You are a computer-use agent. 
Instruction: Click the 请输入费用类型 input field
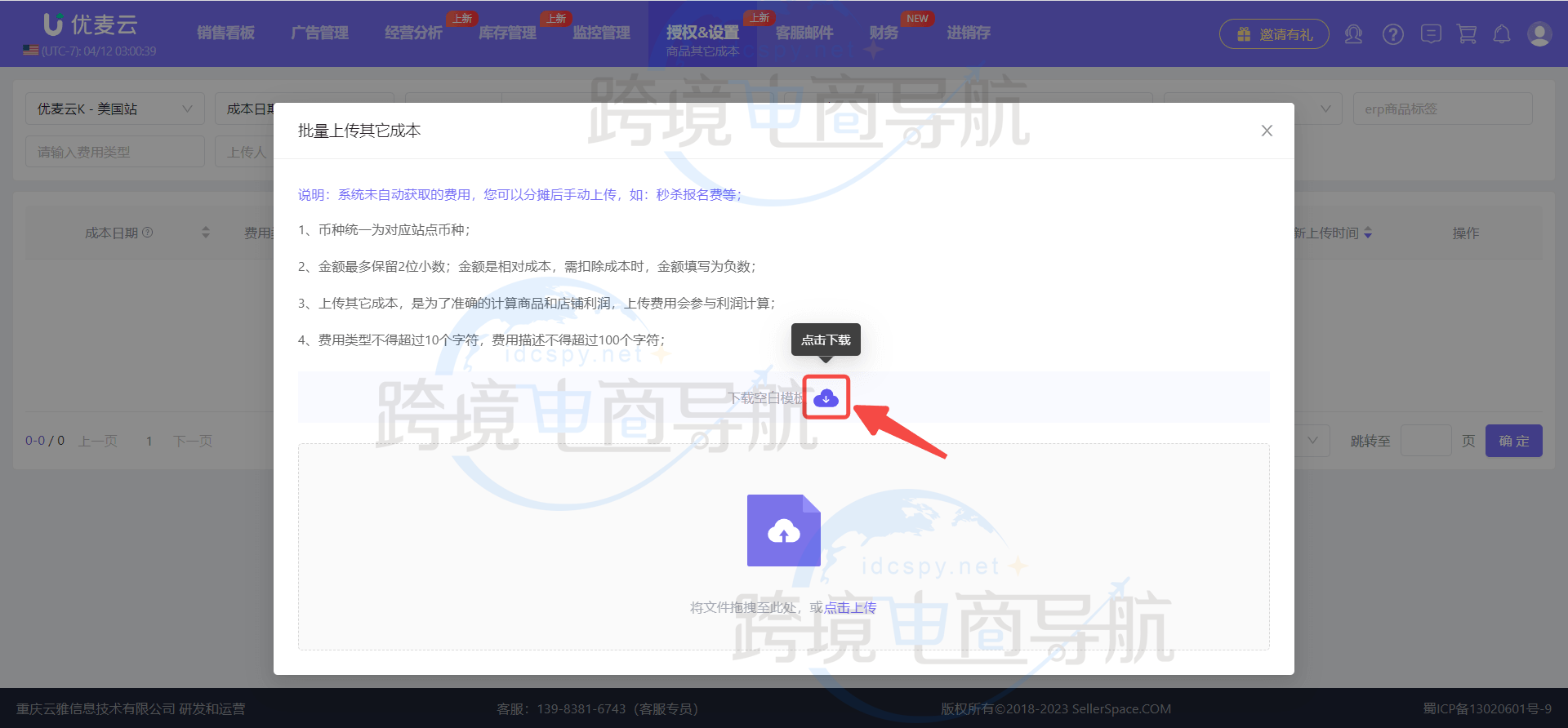click(114, 152)
